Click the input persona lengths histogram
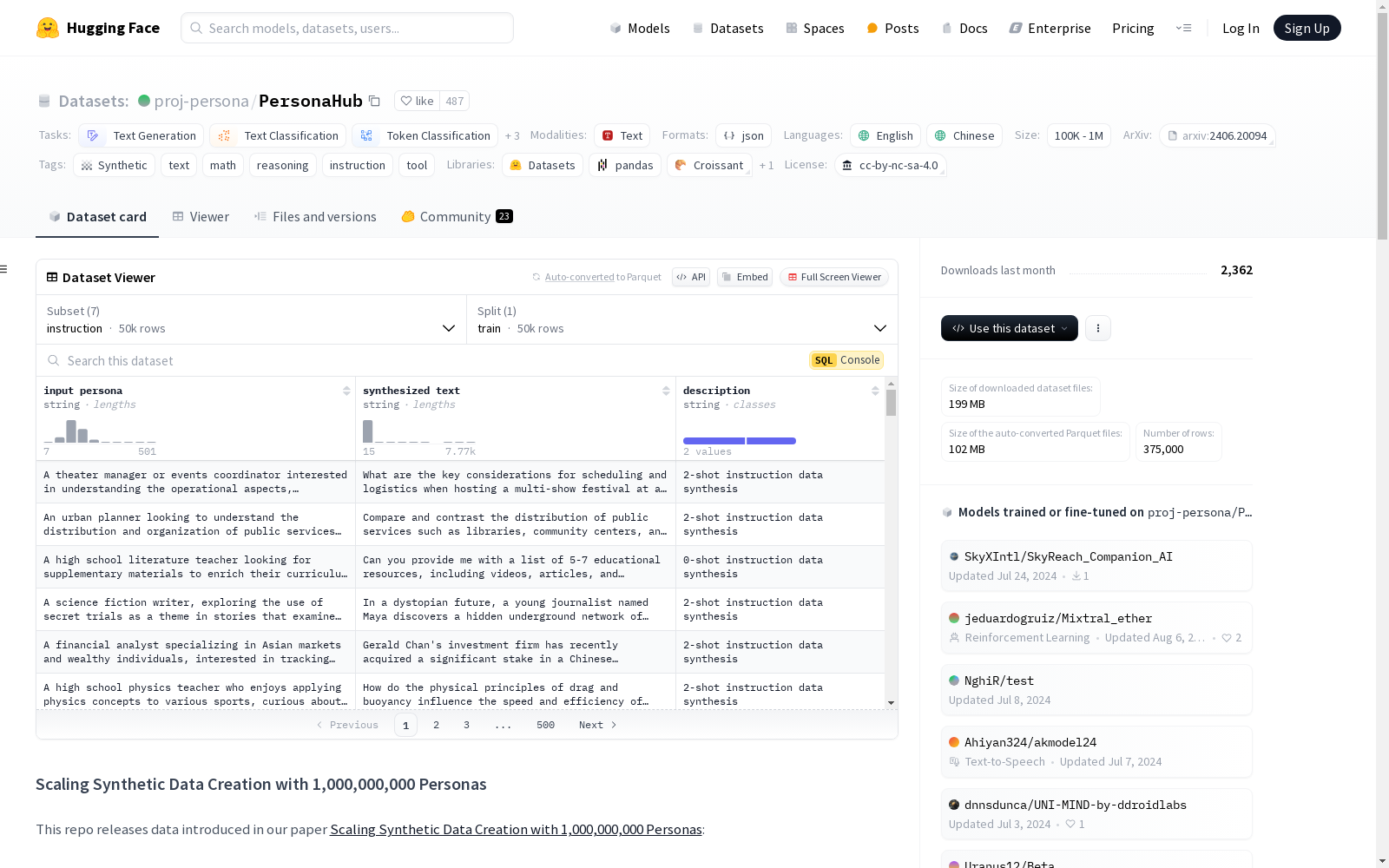1389x868 pixels. pos(100,431)
